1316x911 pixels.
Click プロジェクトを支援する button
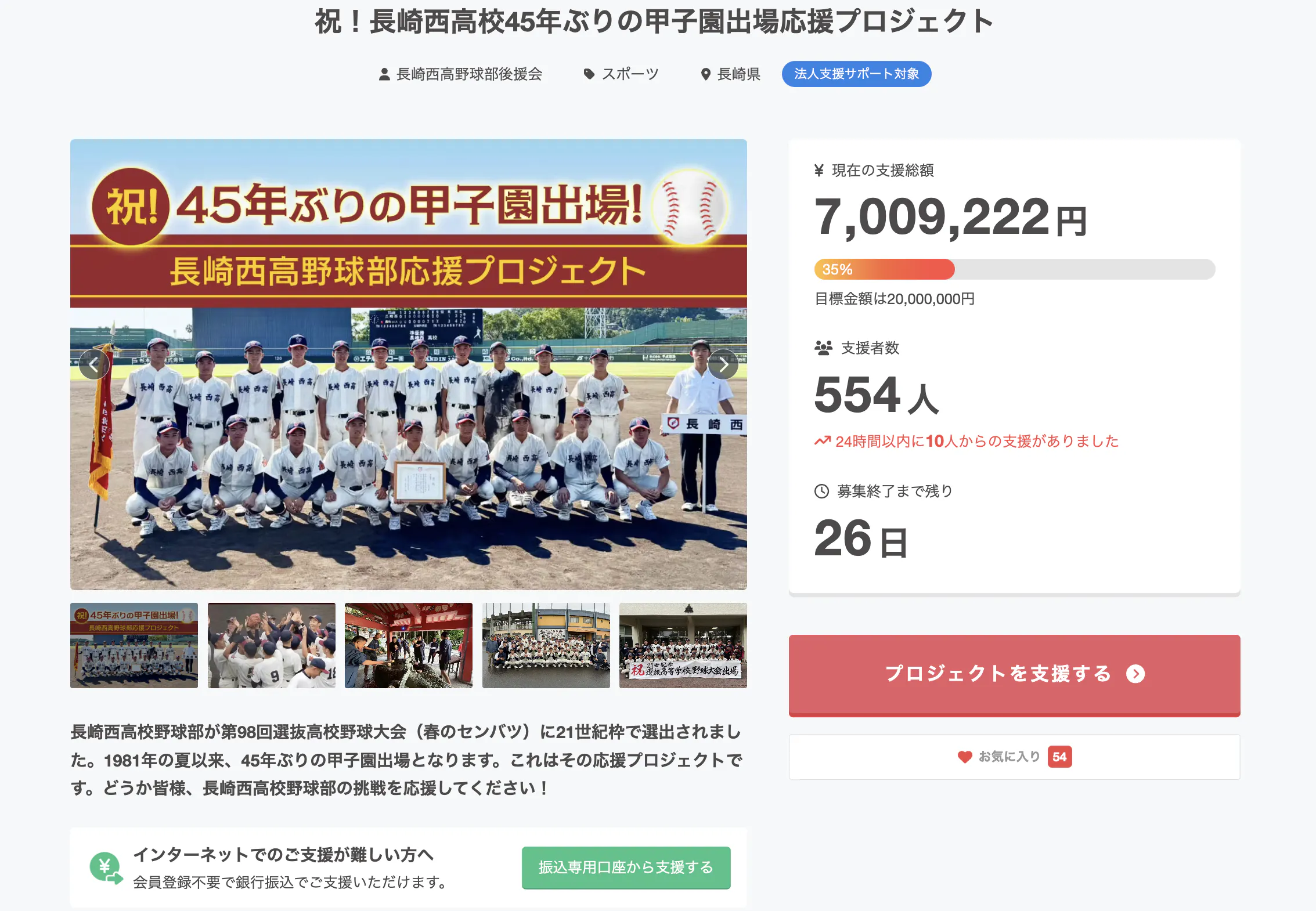[x=1014, y=675]
